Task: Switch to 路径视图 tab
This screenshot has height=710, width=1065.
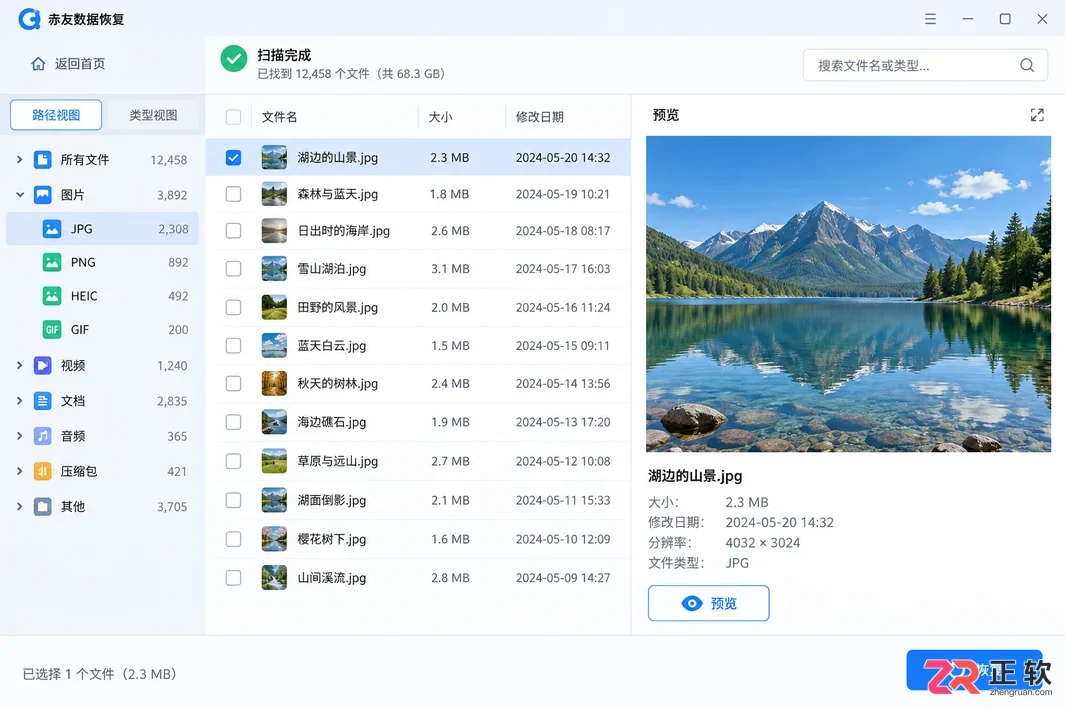Action: (x=56, y=115)
